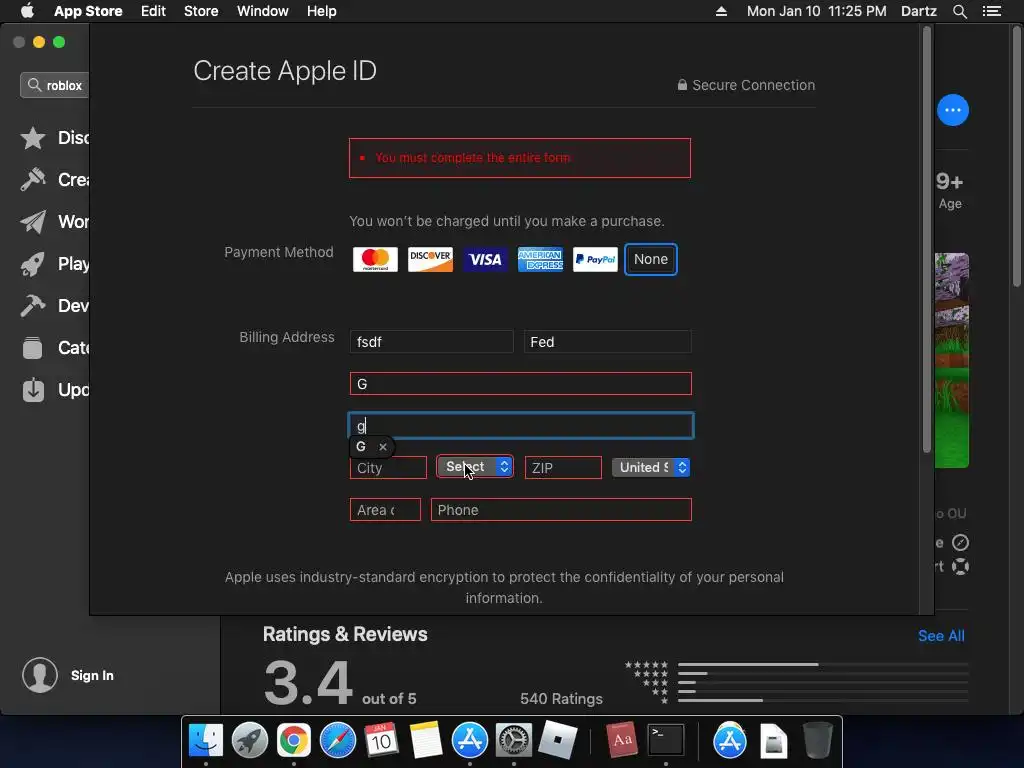Open the Window menu

(263, 11)
